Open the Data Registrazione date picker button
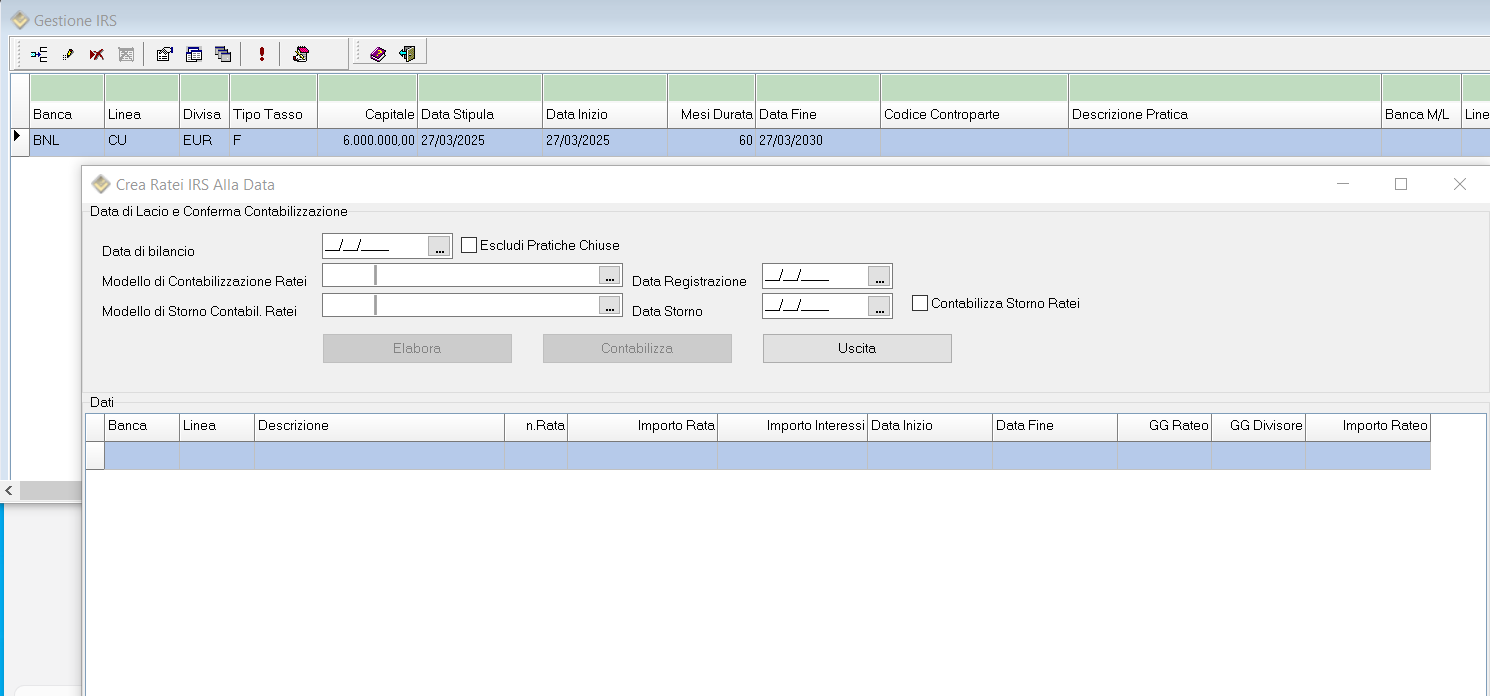The width and height of the screenshot is (1490, 696). (x=878, y=277)
